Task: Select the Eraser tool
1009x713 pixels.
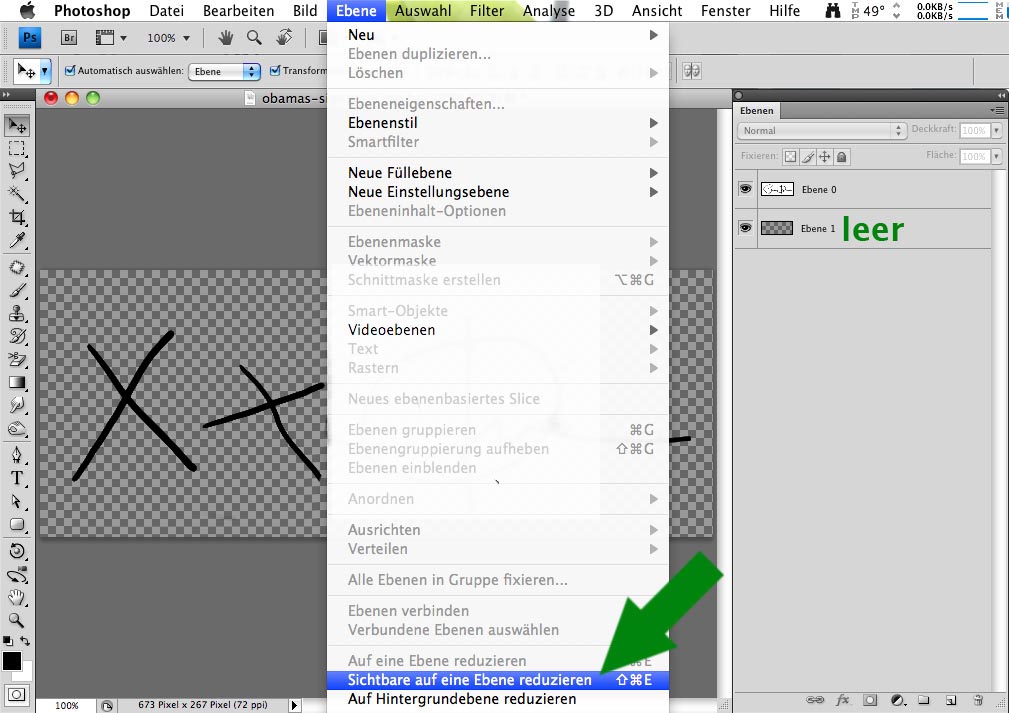Action: tap(17, 359)
